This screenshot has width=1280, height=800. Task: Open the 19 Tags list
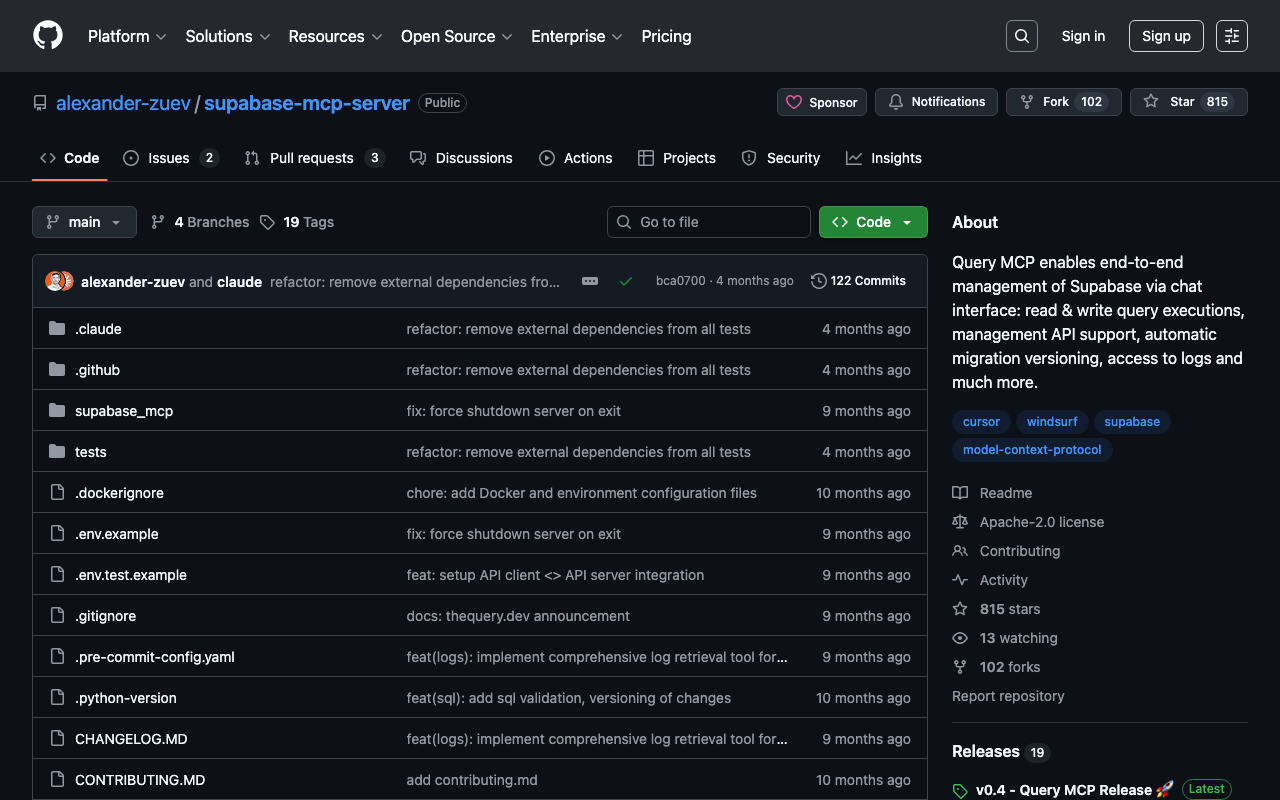pos(297,222)
